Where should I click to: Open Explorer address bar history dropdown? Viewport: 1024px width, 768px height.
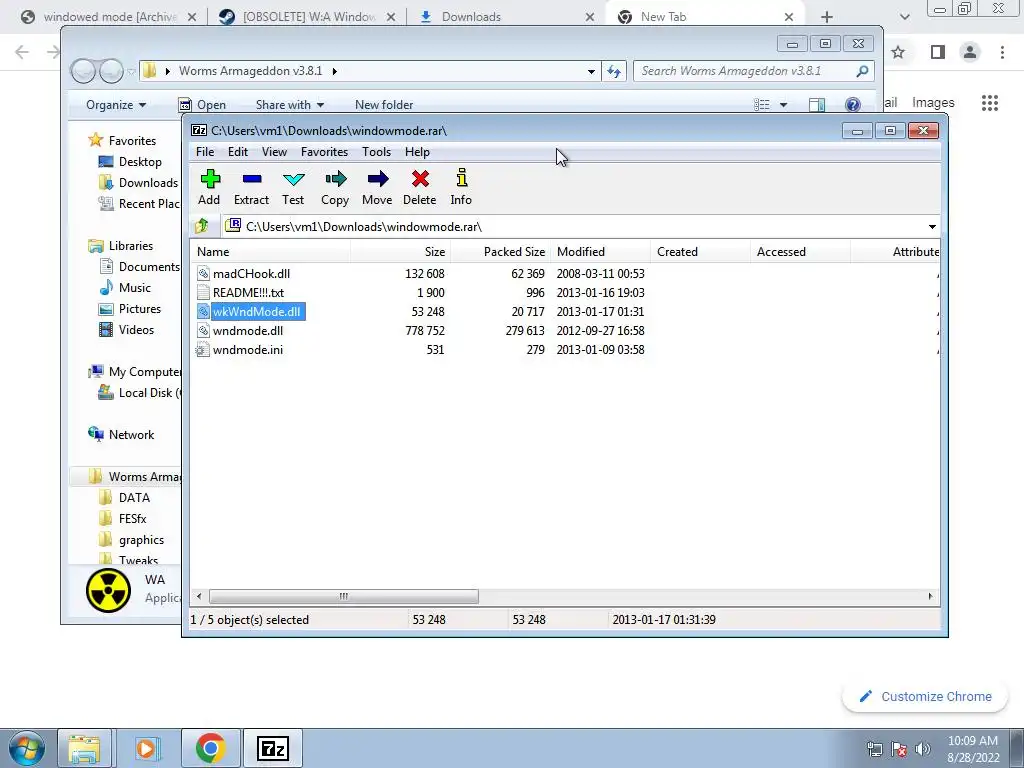(x=591, y=71)
